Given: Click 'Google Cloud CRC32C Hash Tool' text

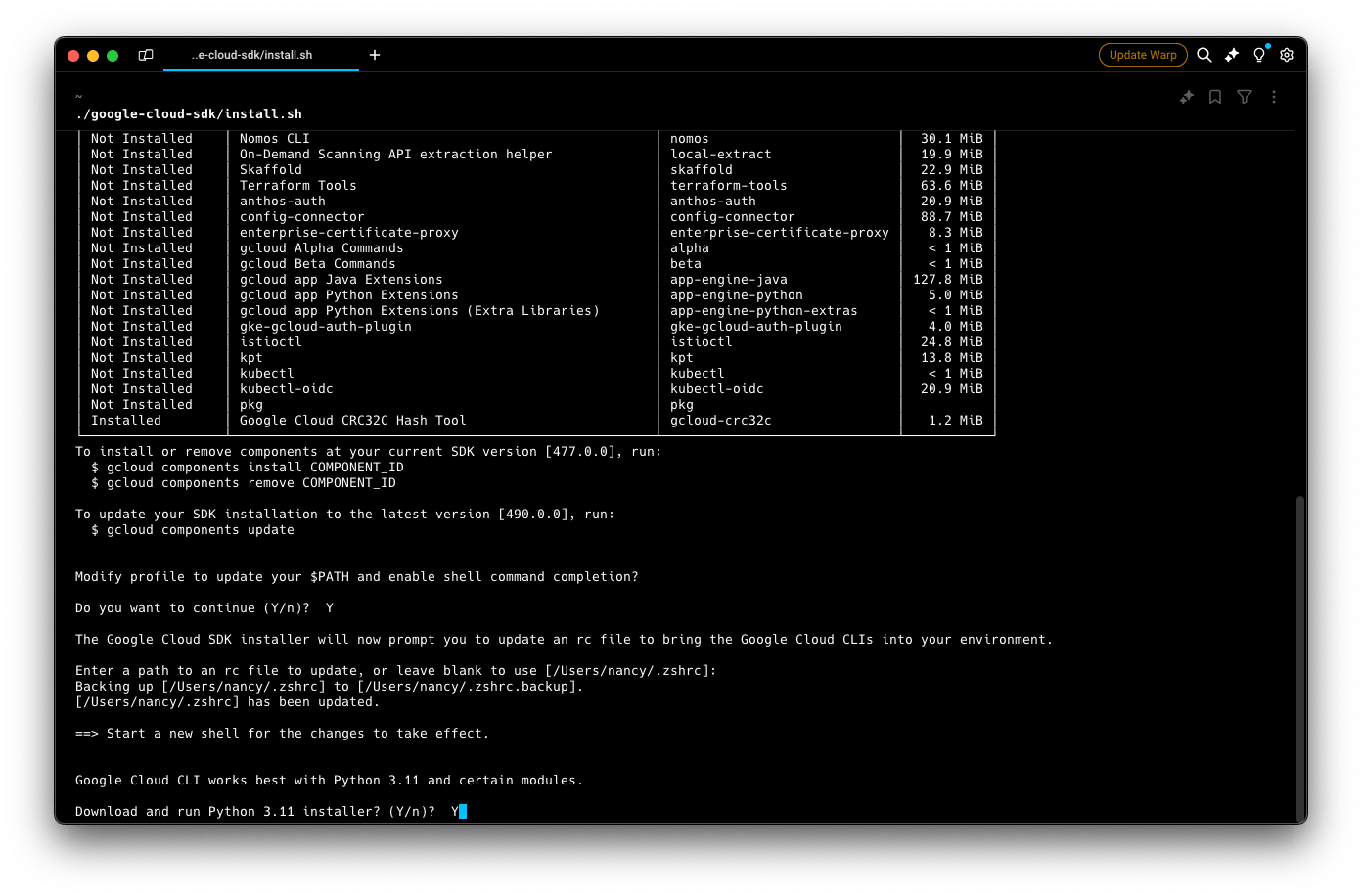Looking at the screenshot, I should coord(353,421).
